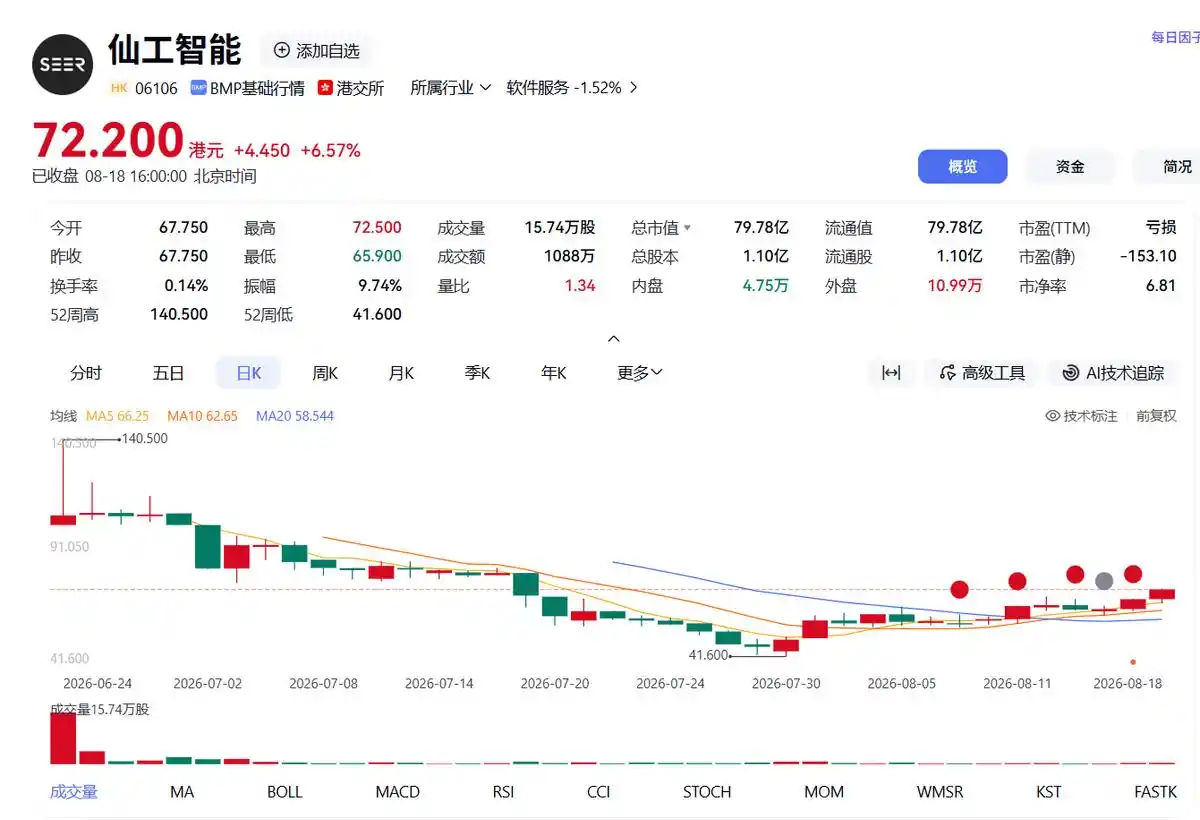Click the SEER company logo

pyautogui.click(x=63, y=65)
